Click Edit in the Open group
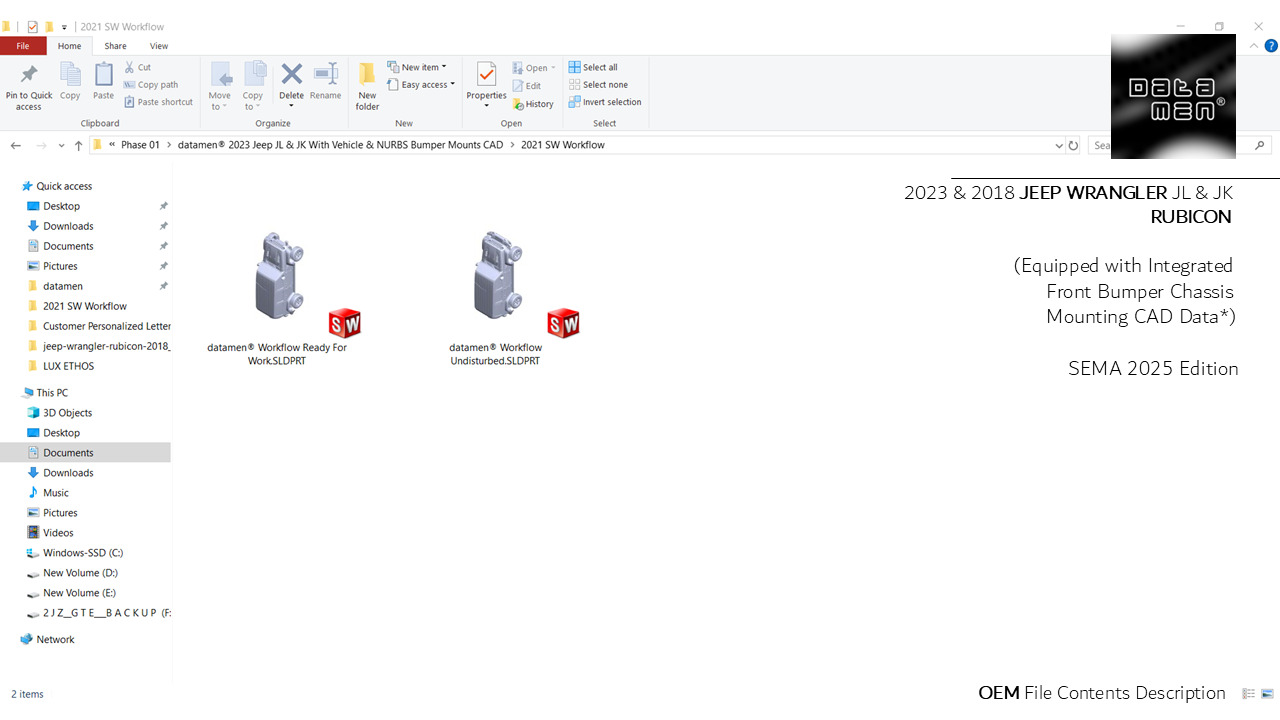The height and width of the screenshot is (720, 1280). [x=527, y=86]
